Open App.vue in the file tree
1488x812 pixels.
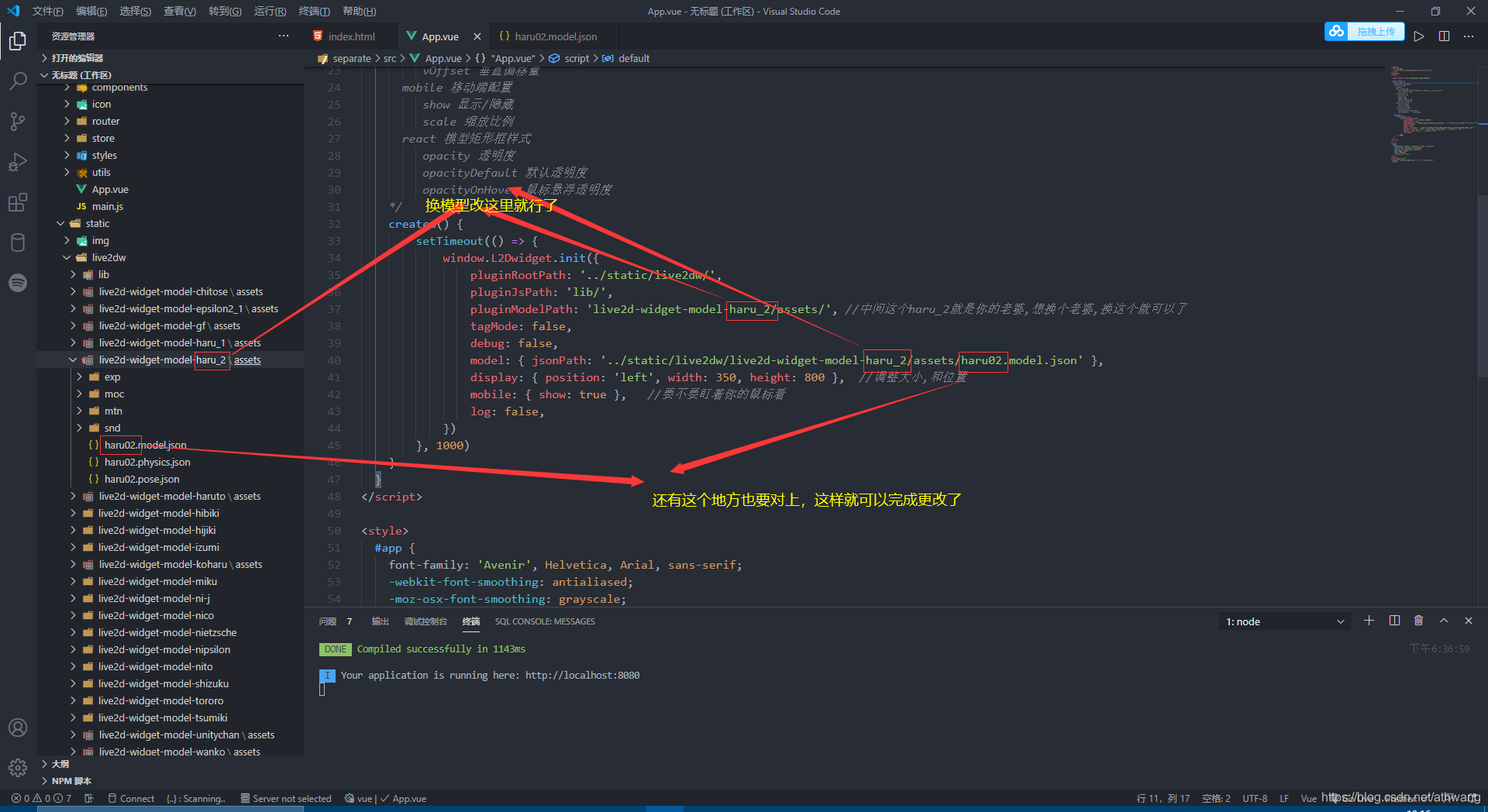110,189
